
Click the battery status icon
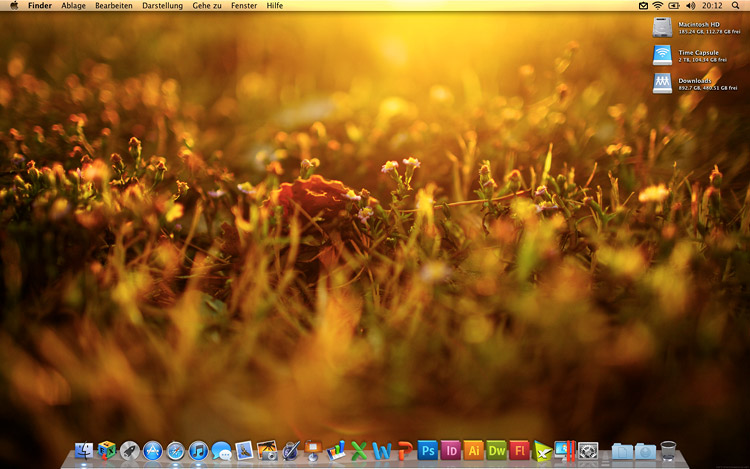click(x=674, y=5)
